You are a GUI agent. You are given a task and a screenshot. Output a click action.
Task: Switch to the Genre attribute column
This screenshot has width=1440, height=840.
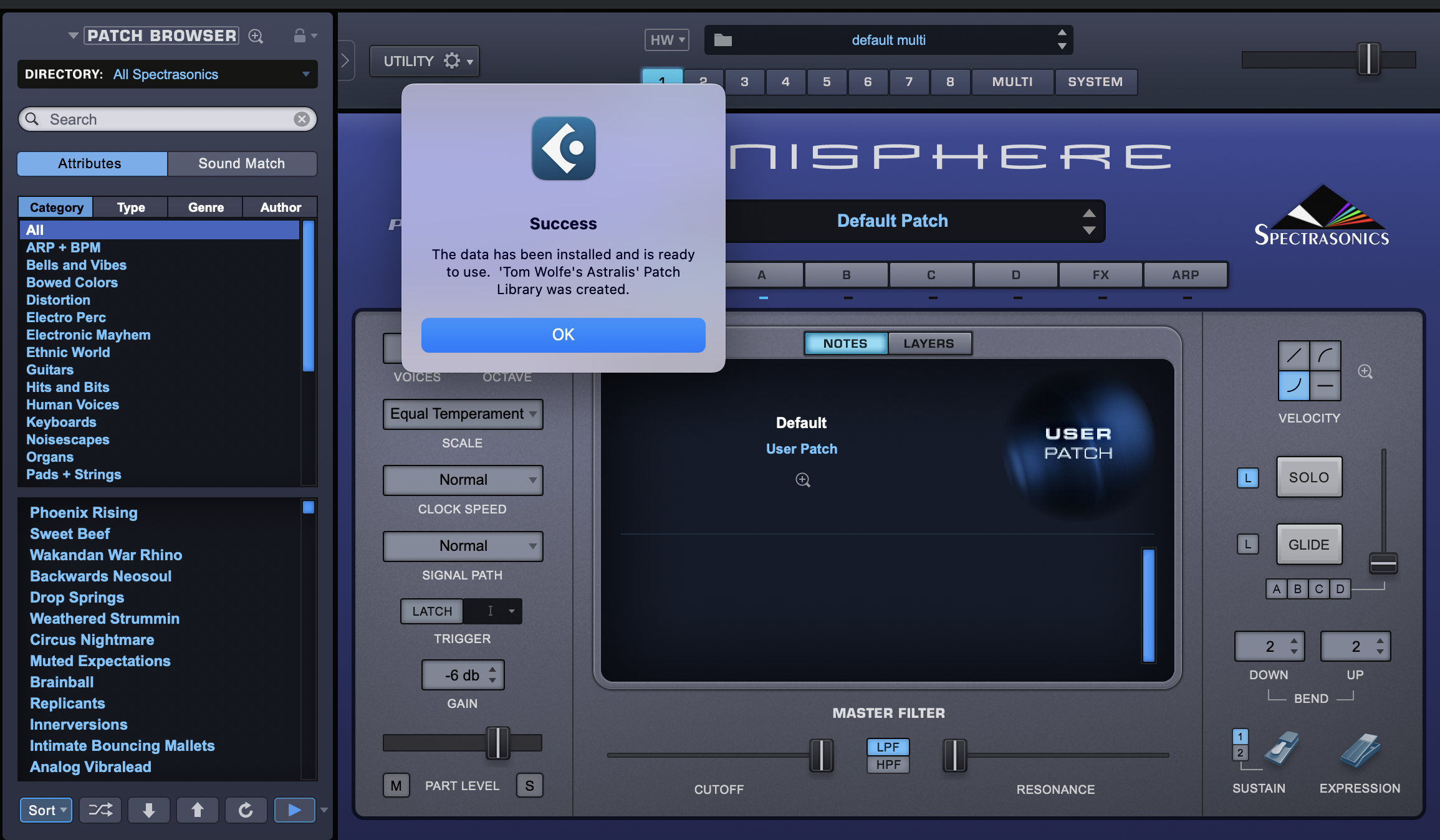pos(206,208)
